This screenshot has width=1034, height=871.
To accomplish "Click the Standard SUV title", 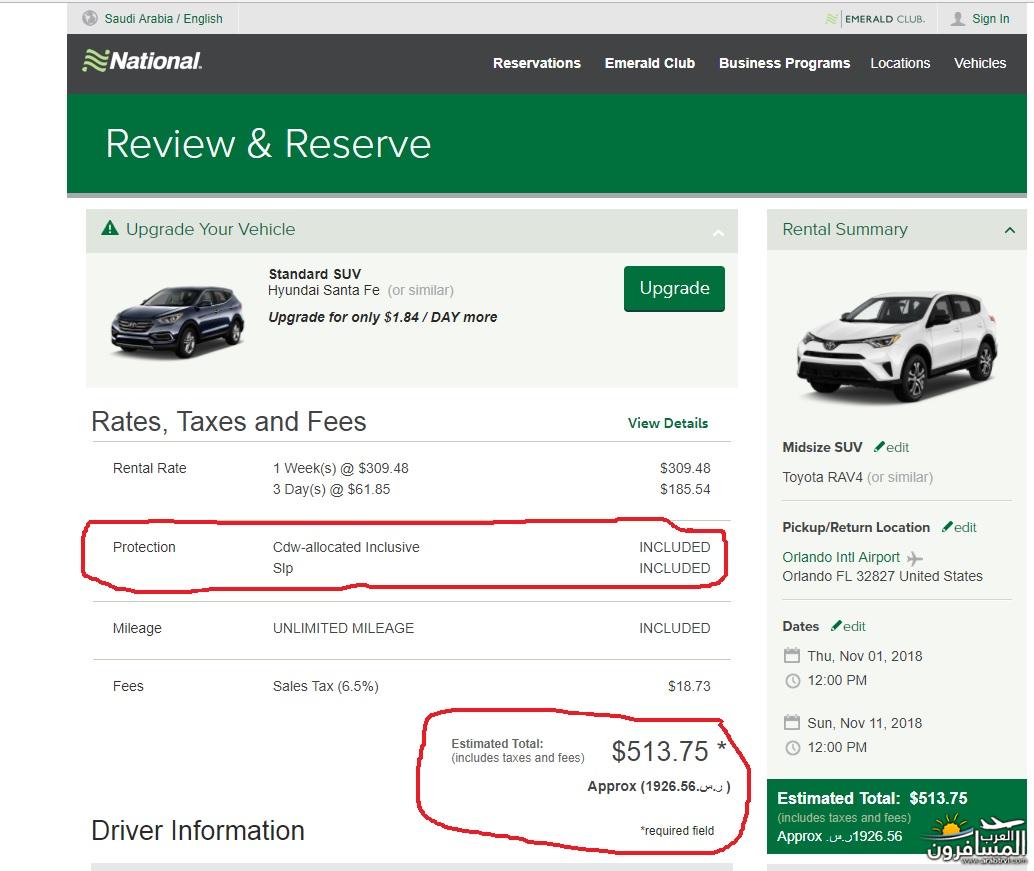I will pyautogui.click(x=315, y=274).
